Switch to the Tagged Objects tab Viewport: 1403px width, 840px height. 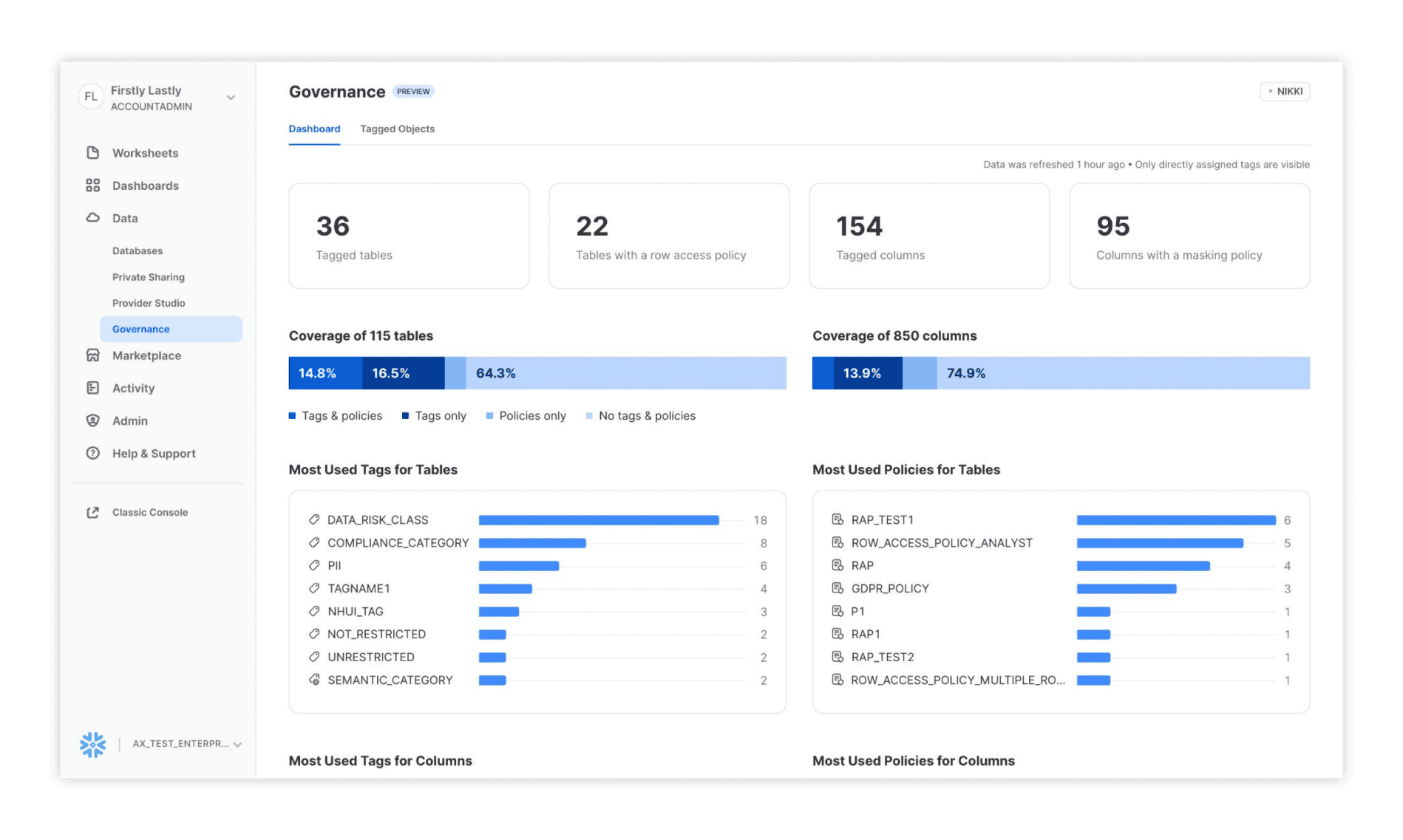(397, 129)
